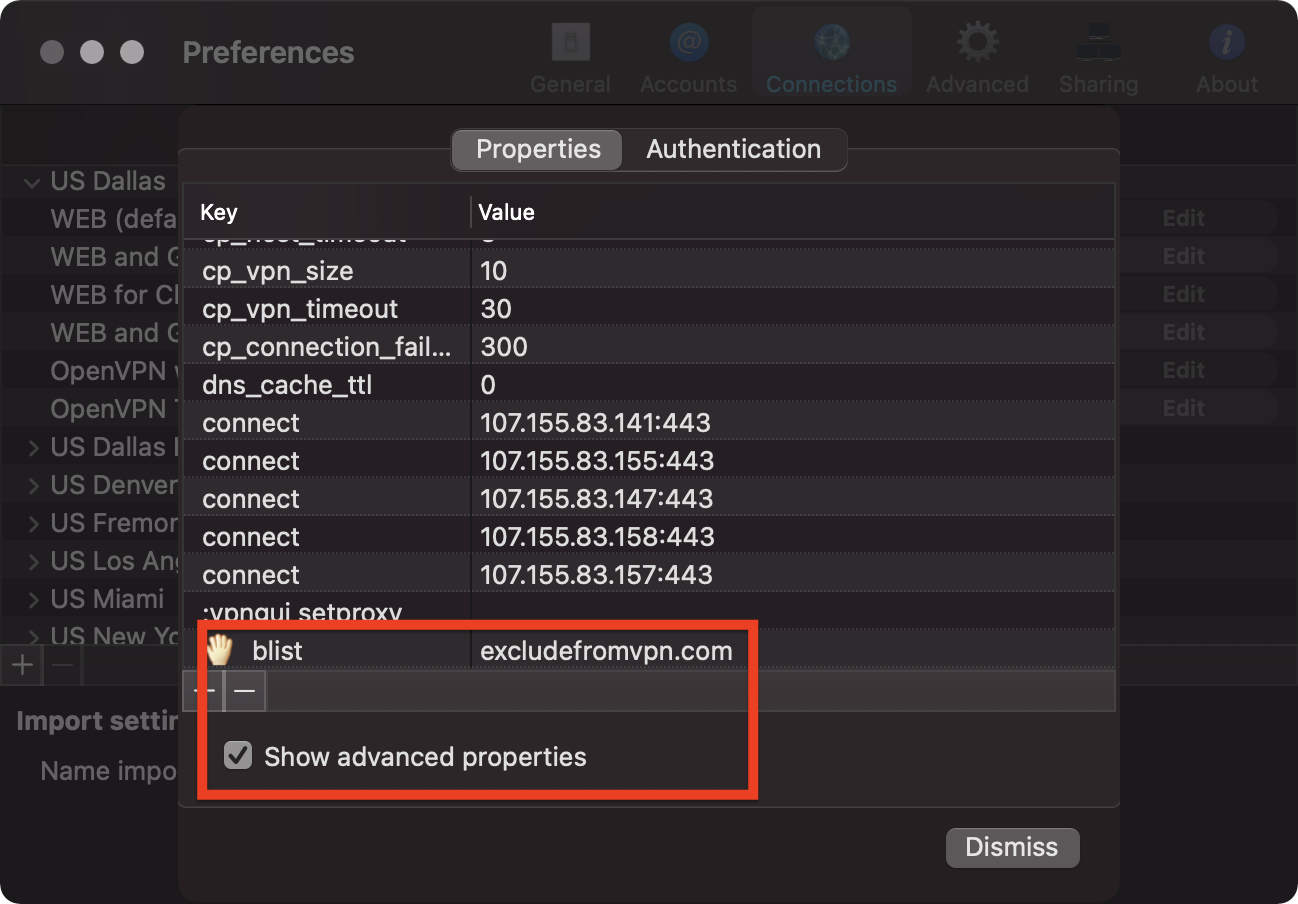1298x904 pixels.
Task: Click the Dismiss button
Action: click(x=1011, y=847)
